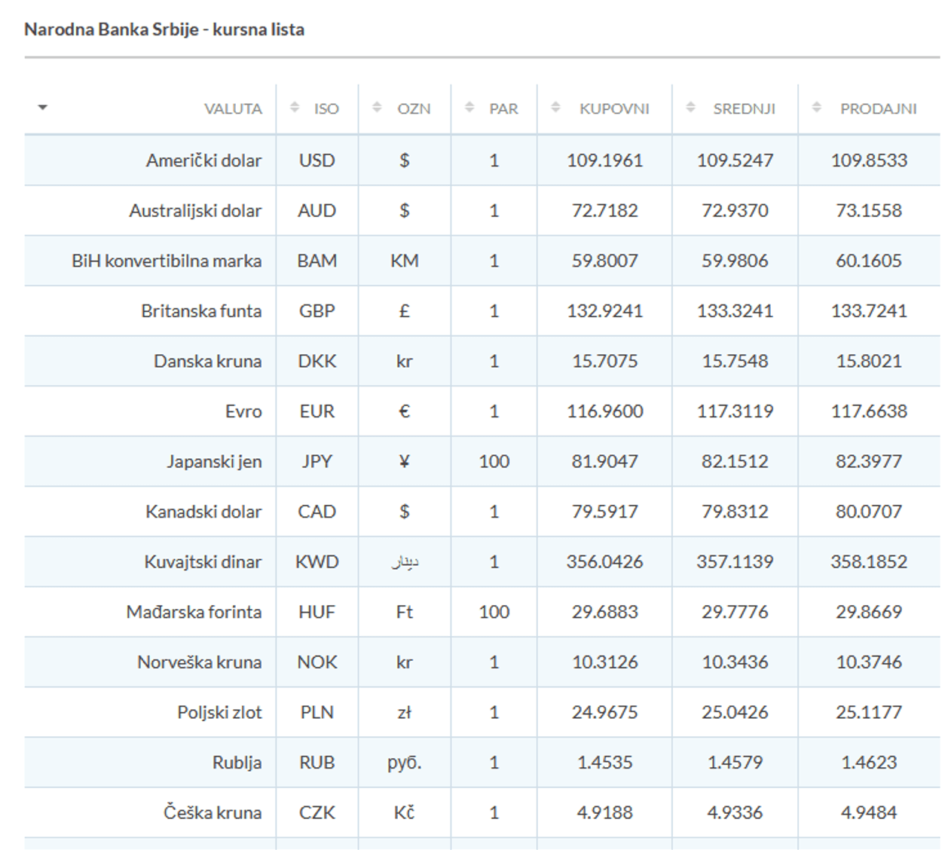Click the Kuwaiti dinar symbol cell
951x850 pixels.
tap(405, 562)
